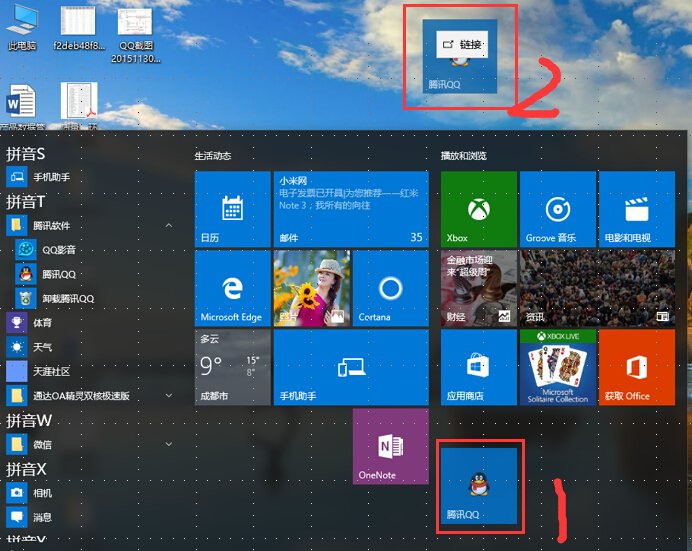The height and width of the screenshot is (551, 692).
Task: Open the Groove 音乐 tile
Action: pyautogui.click(x=558, y=209)
